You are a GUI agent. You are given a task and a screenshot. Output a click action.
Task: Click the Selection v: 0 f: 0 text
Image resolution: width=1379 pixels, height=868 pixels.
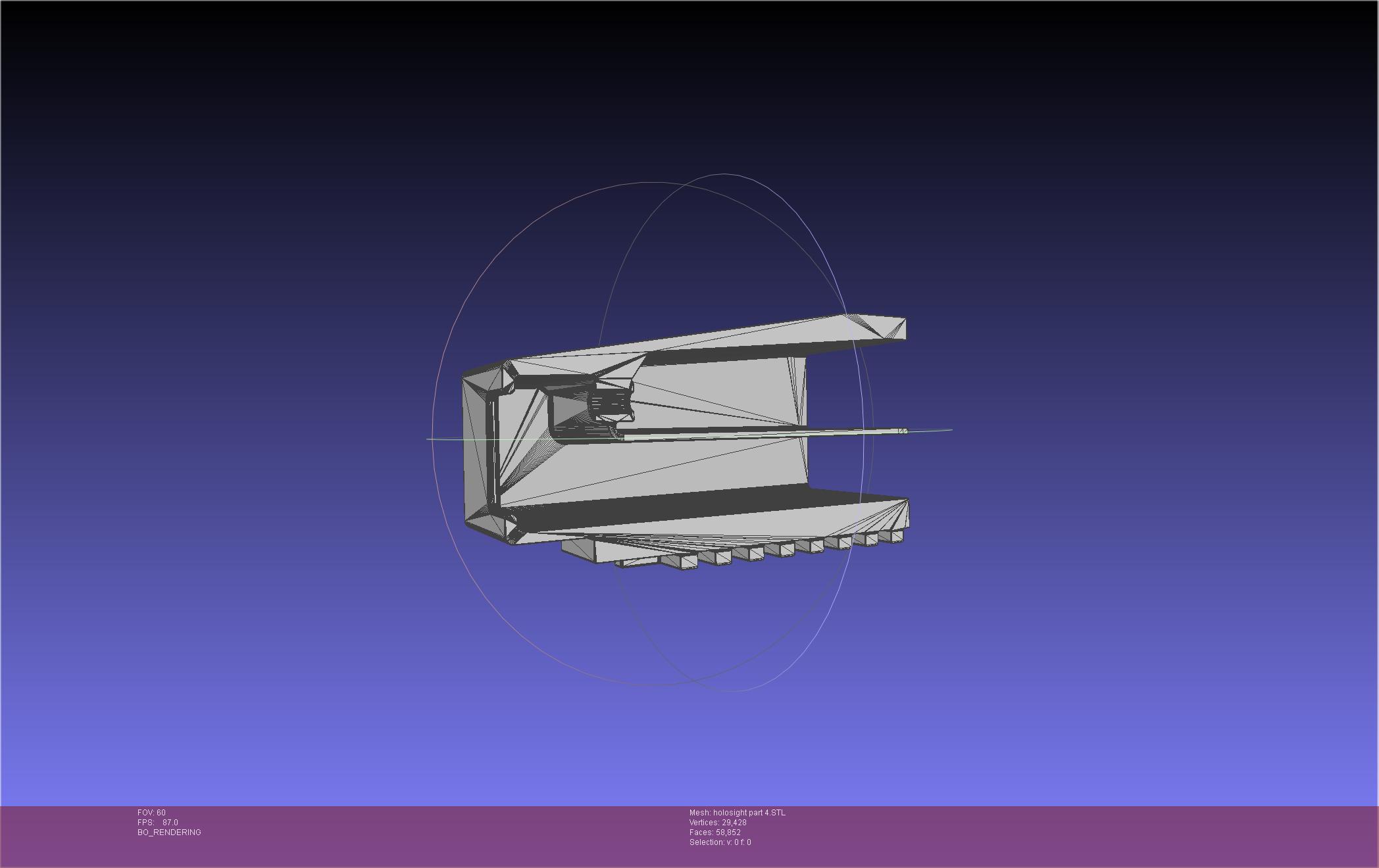tap(720, 842)
